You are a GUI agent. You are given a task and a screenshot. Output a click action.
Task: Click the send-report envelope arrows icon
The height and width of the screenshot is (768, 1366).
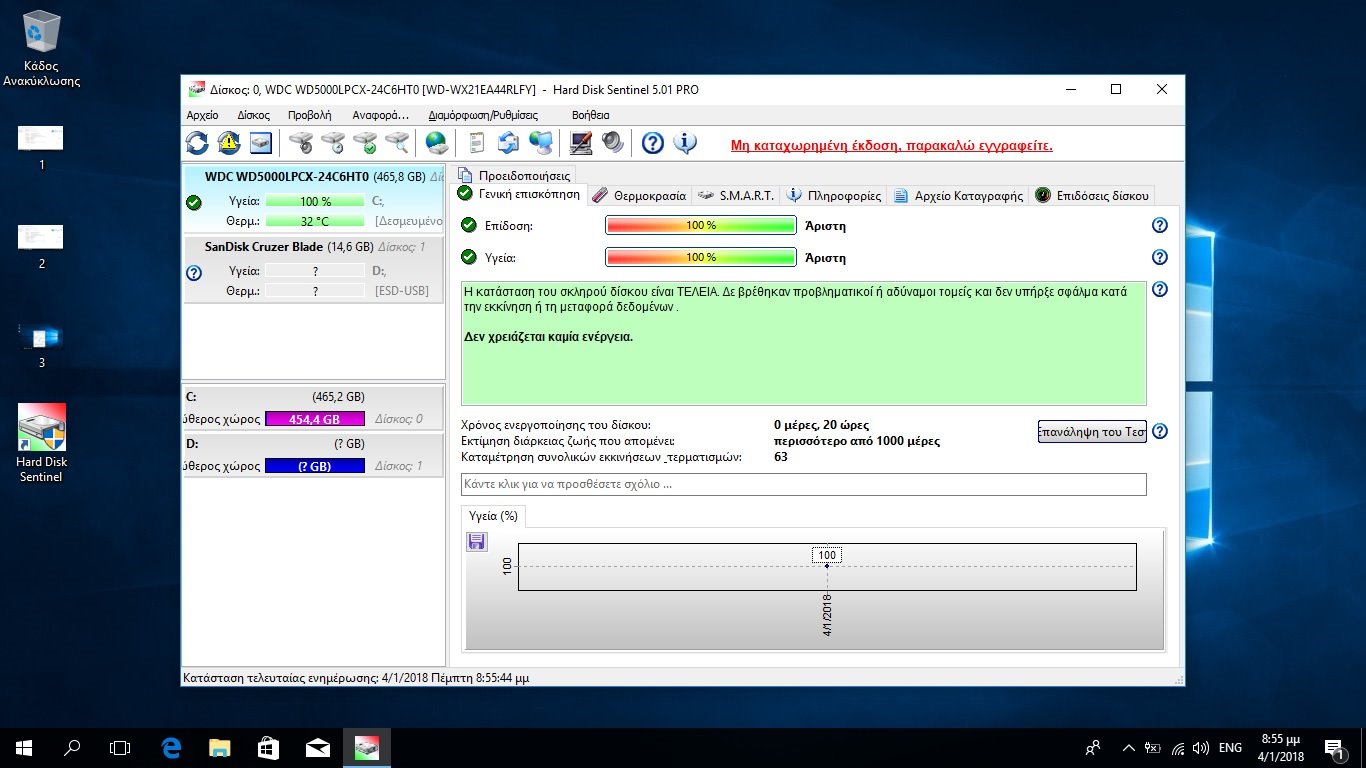[x=509, y=143]
